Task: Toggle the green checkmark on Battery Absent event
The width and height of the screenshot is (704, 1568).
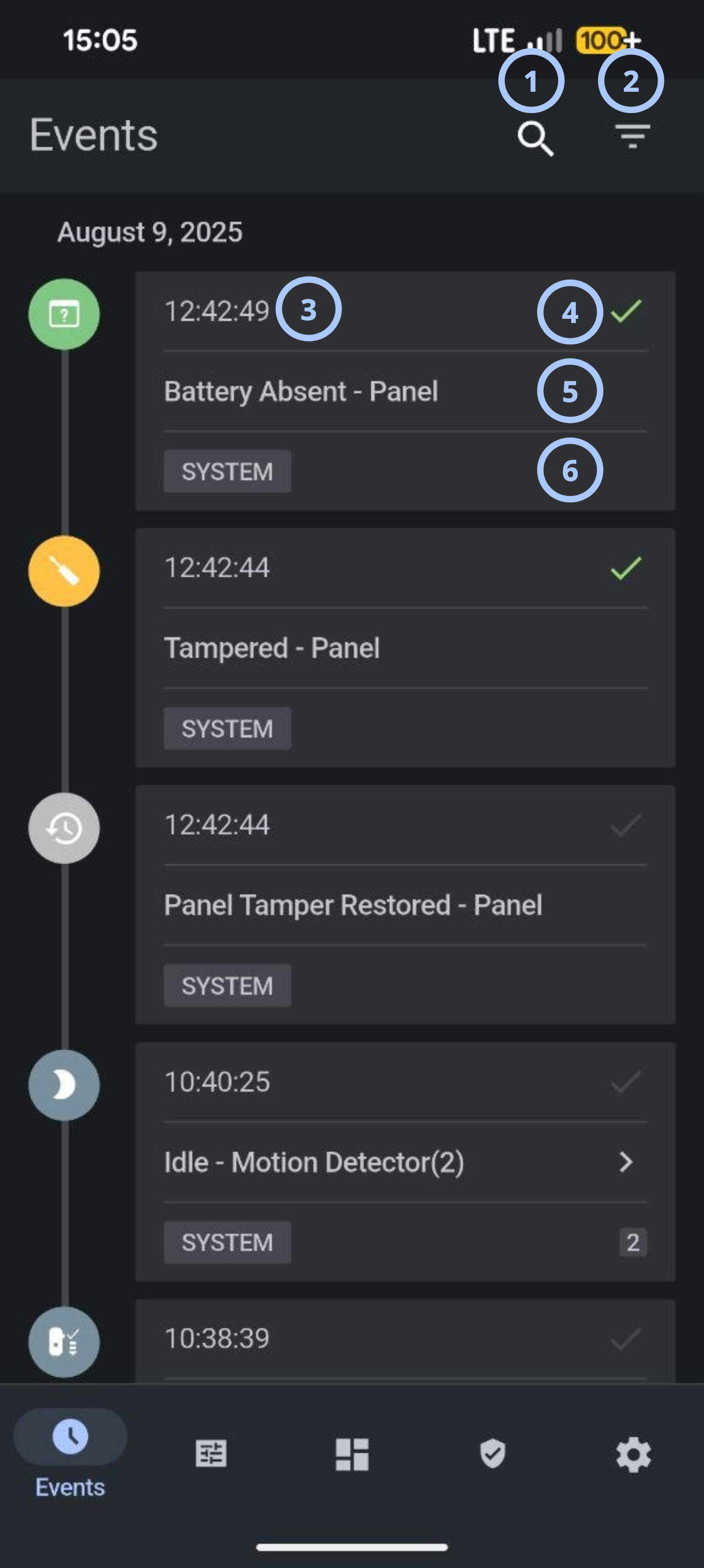Action: tap(626, 311)
